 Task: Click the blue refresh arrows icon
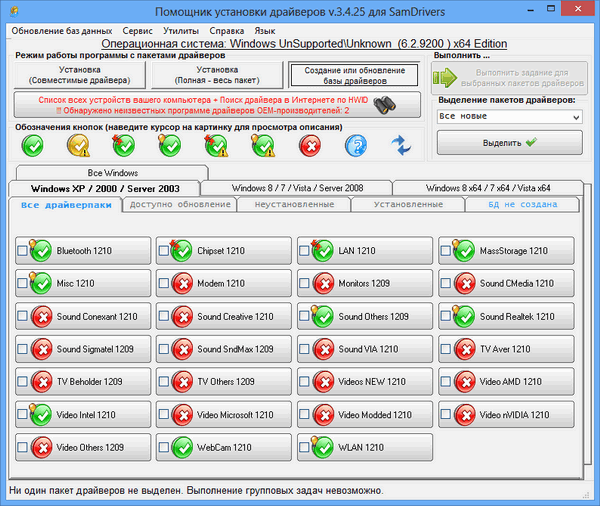[401, 145]
